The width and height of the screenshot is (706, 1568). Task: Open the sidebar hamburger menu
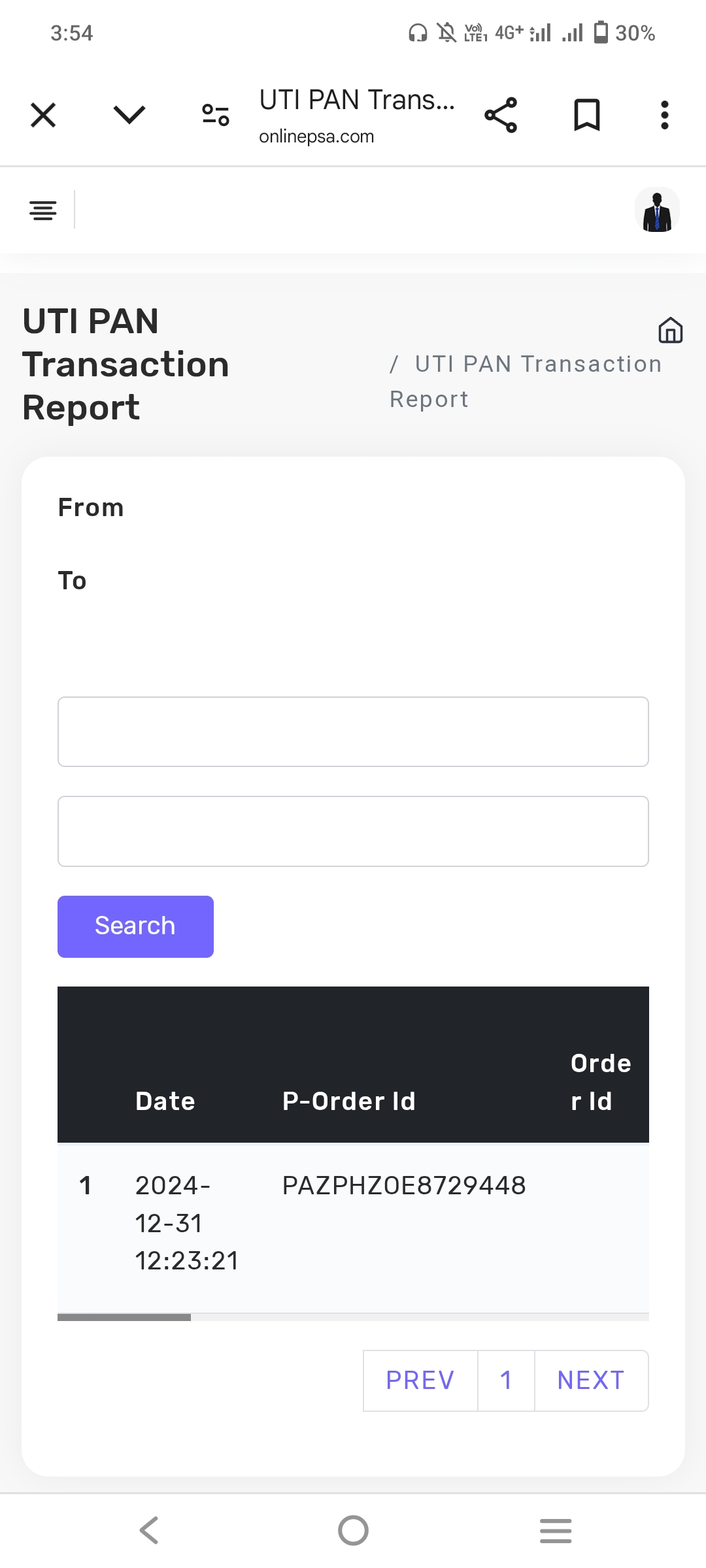(x=43, y=210)
